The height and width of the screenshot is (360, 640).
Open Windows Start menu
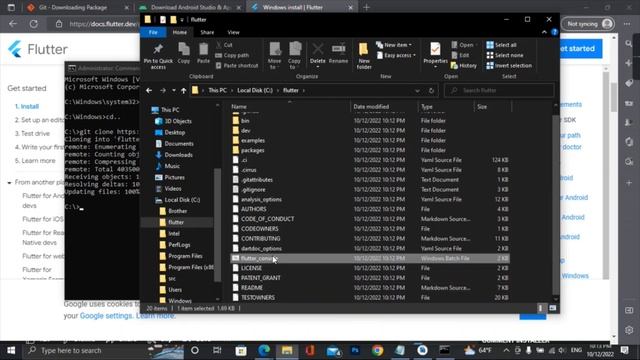pyautogui.click(x=11, y=350)
